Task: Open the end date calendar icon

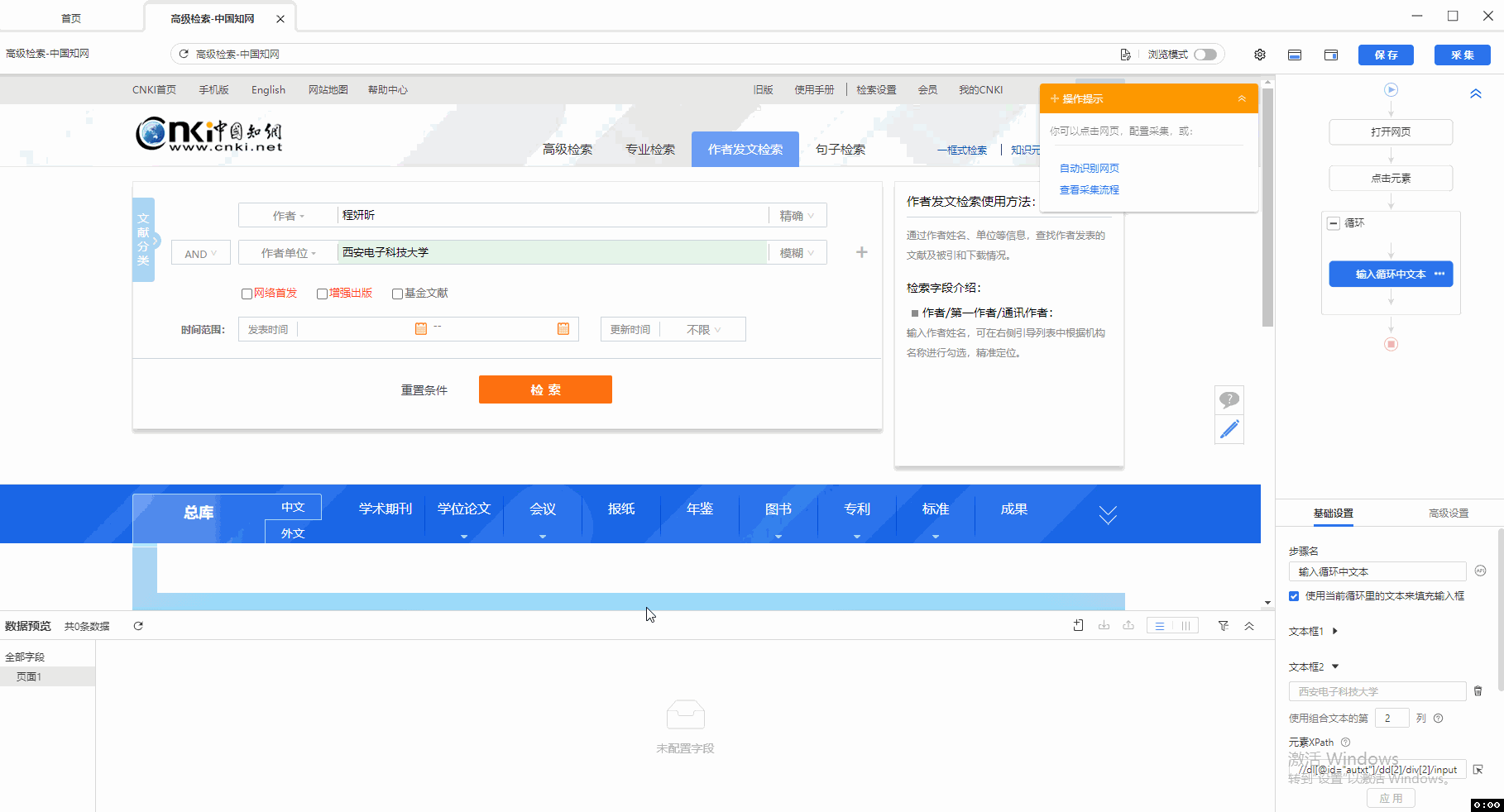Action: tap(563, 328)
